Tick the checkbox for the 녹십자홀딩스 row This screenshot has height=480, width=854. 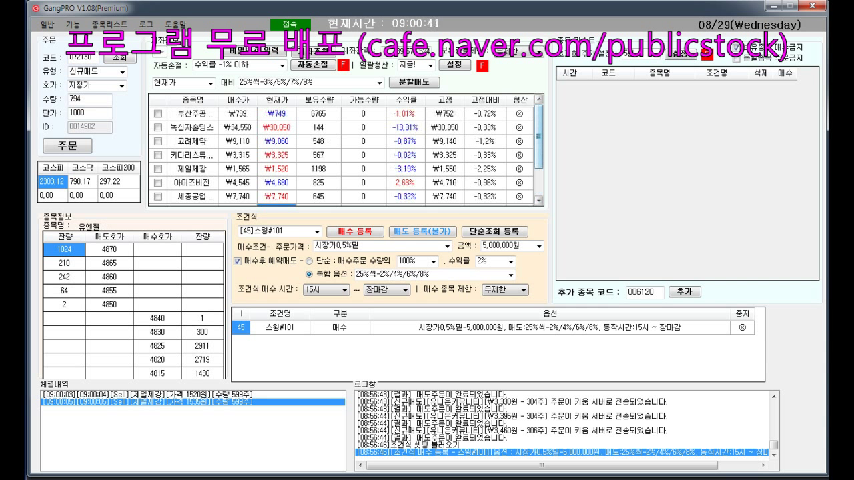tap(158, 127)
